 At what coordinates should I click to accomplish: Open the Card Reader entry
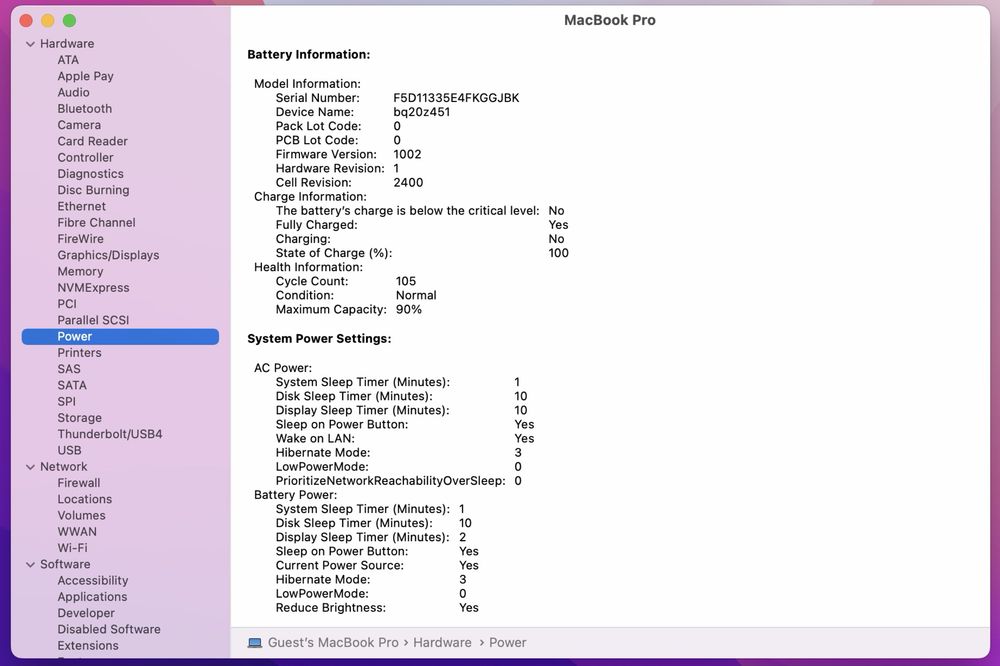(x=92, y=141)
